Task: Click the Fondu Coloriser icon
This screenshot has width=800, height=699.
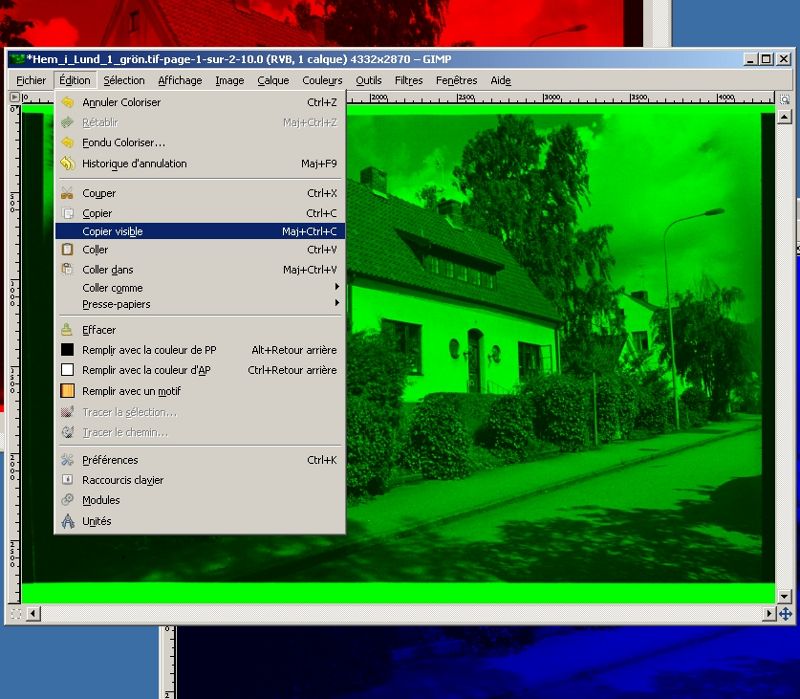Action: tap(68, 143)
